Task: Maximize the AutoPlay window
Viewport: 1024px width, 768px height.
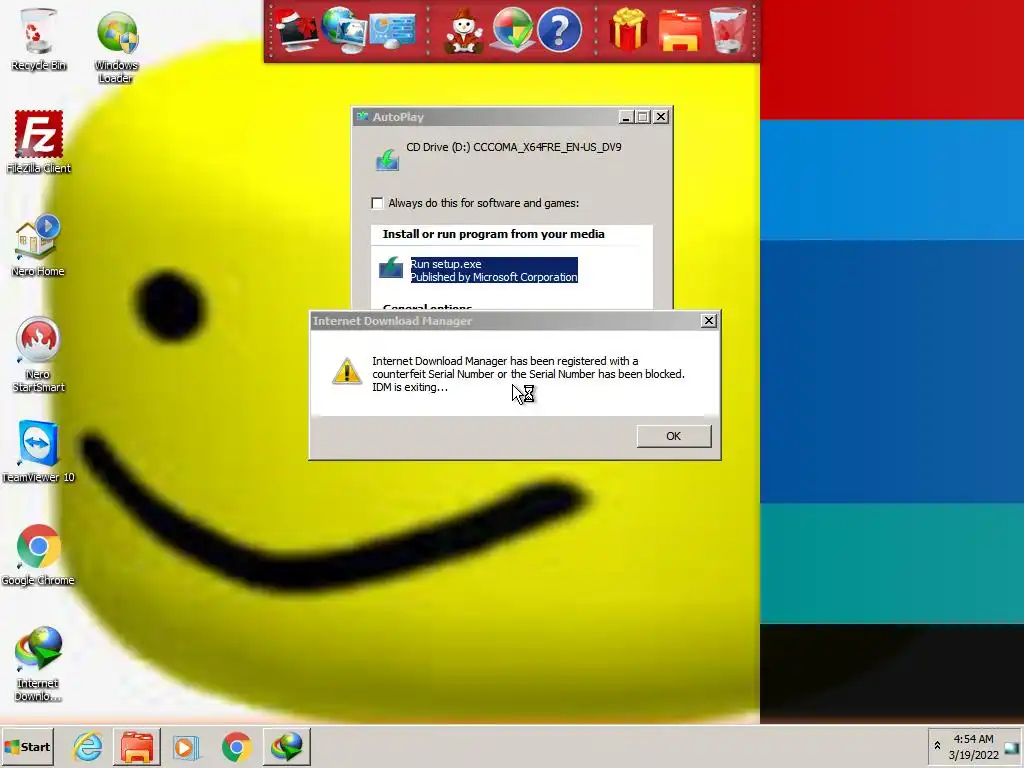Action: 643,117
